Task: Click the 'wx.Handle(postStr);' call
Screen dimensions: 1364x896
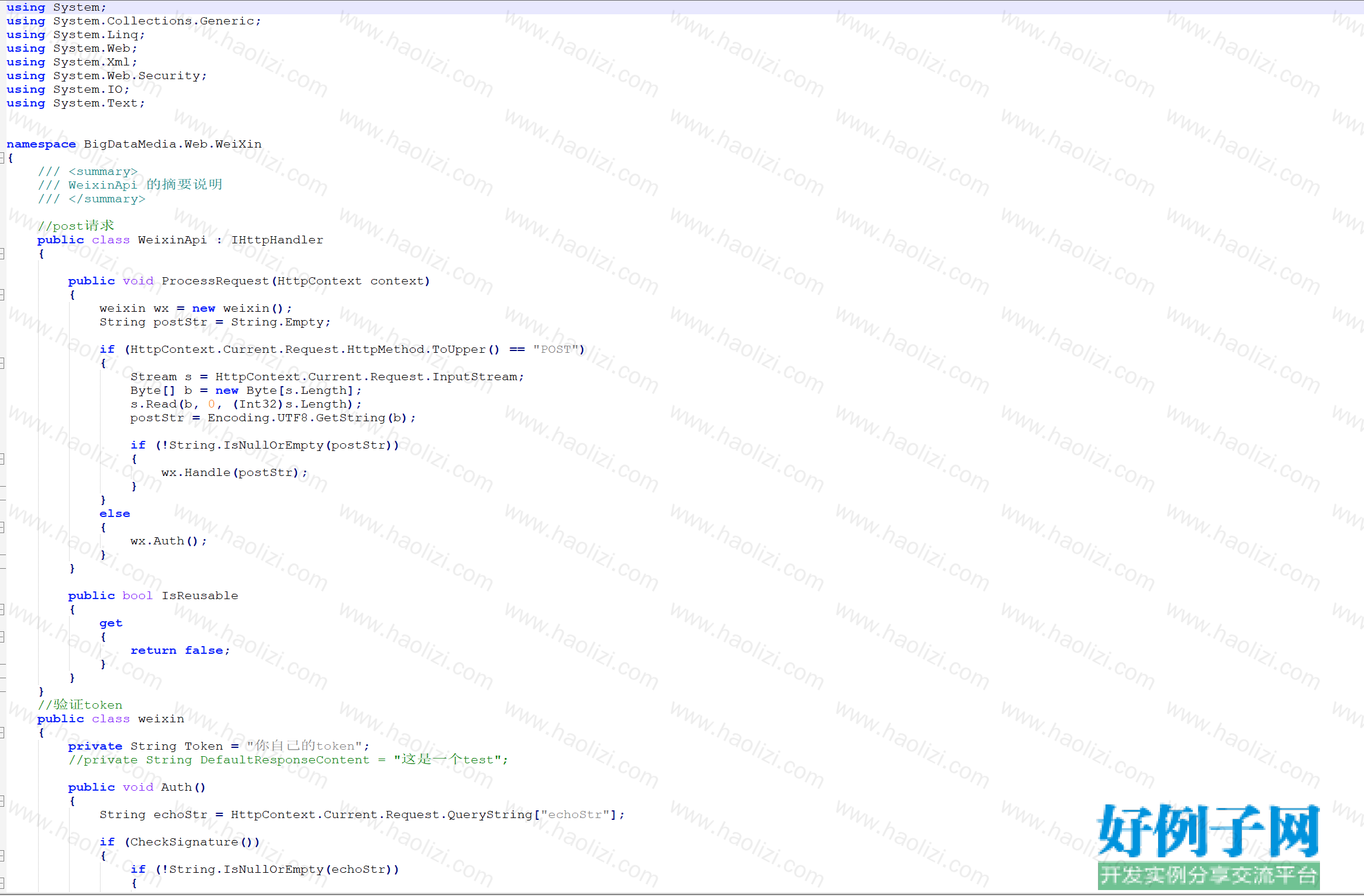Action: (x=234, y=472)
